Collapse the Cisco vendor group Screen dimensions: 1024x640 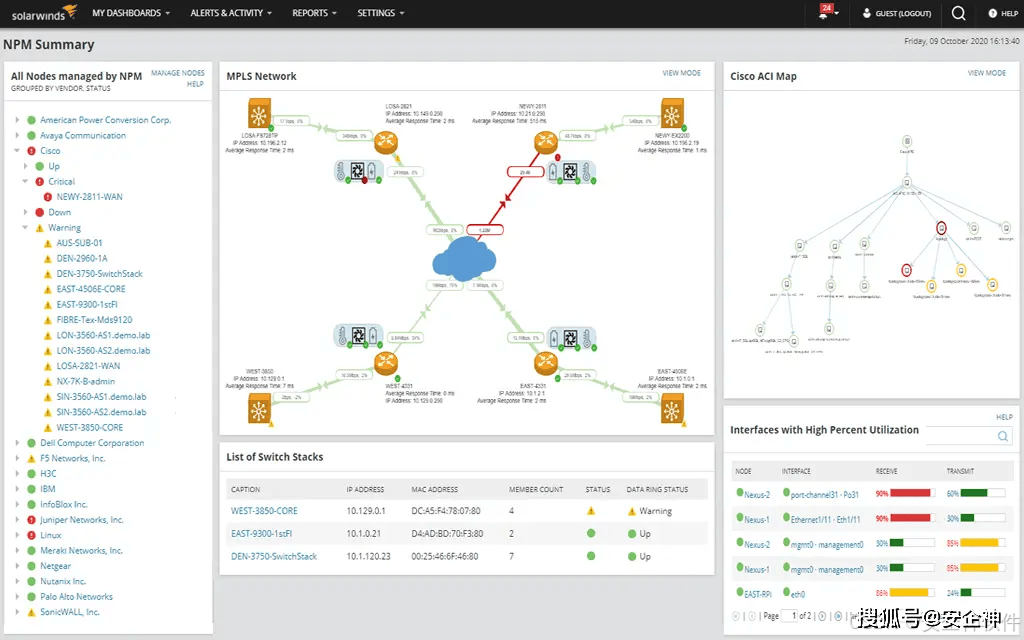point(17,151)
